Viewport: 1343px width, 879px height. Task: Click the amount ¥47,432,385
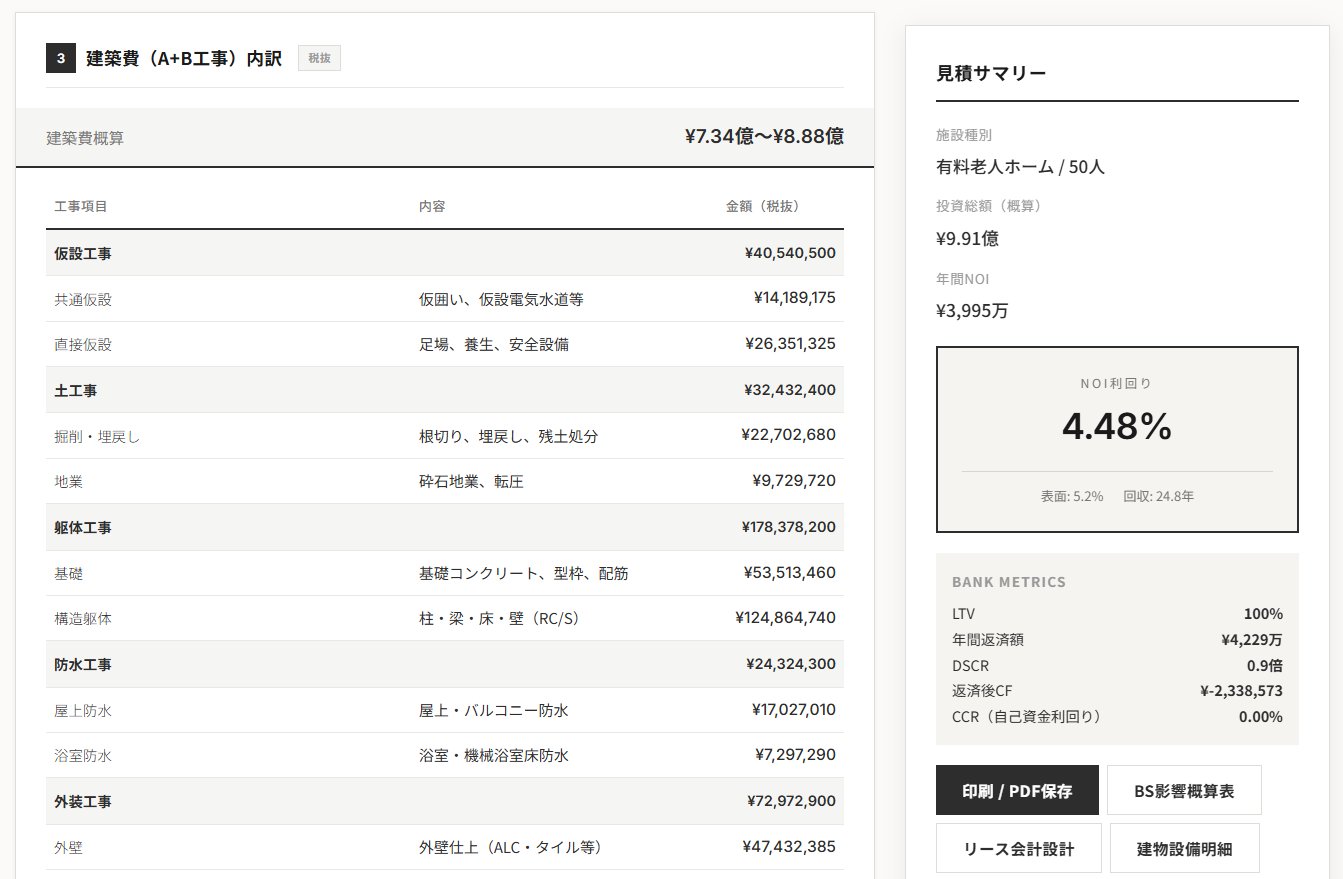coord(789,846)
